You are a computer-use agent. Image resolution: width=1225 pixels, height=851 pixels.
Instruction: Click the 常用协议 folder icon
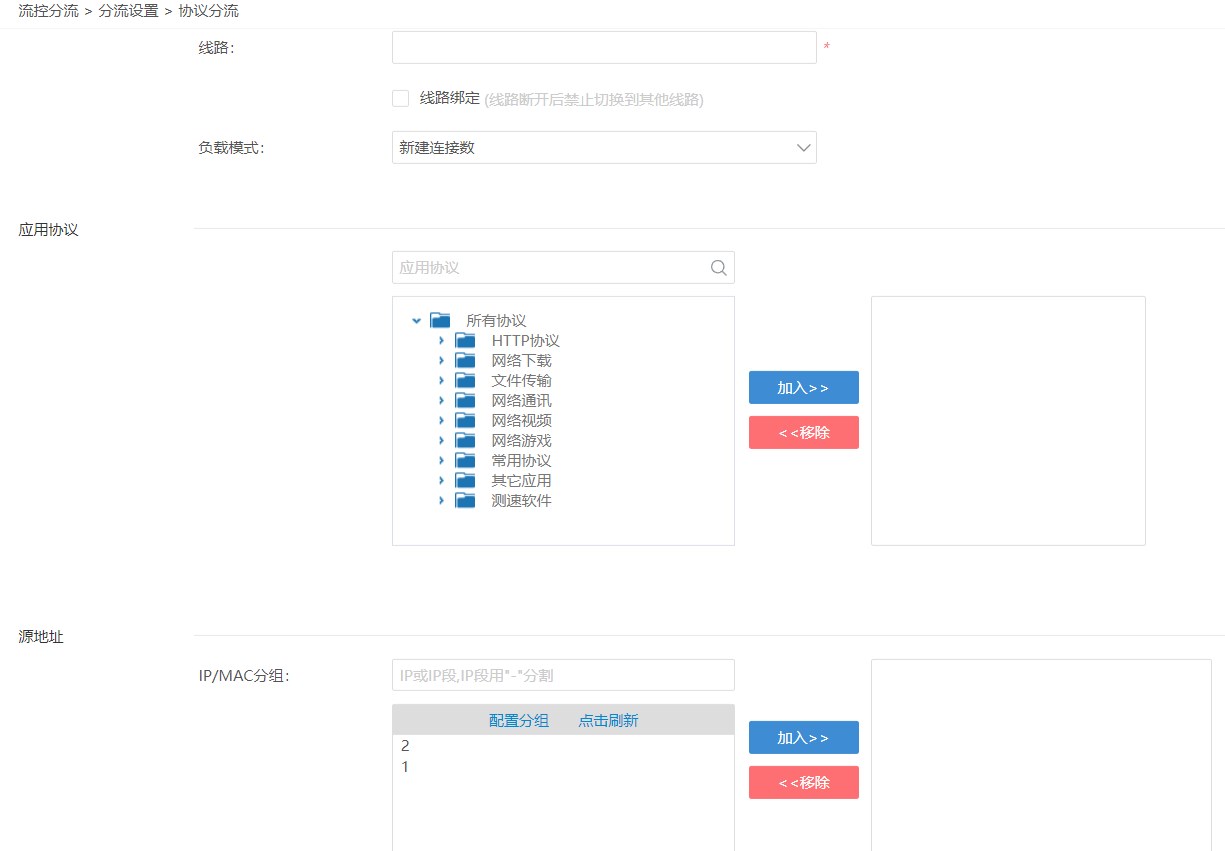click(465, 460)
